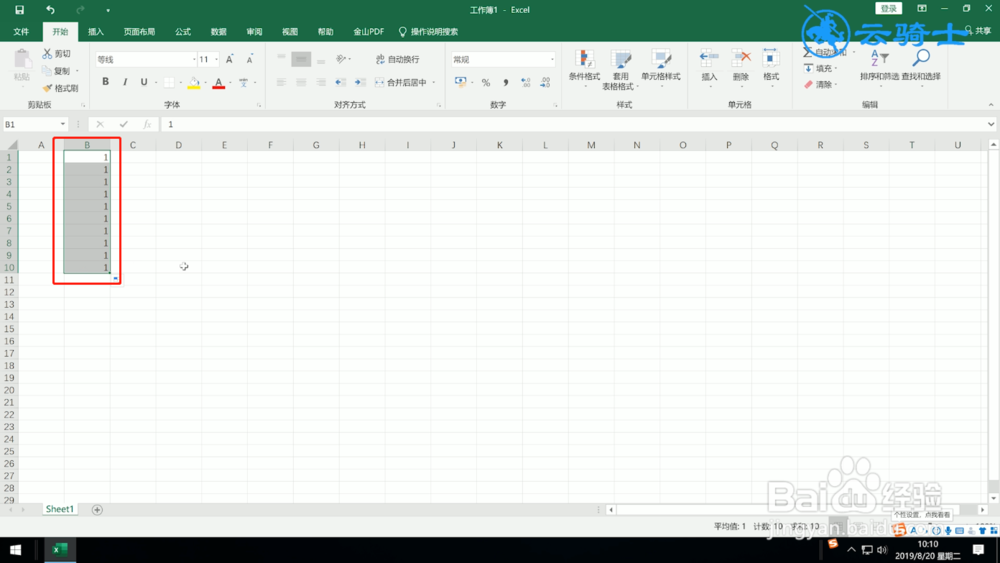Open the phonetic guide 文 icon
This screenshot has height=563, width=1000.
pos(243,82)
